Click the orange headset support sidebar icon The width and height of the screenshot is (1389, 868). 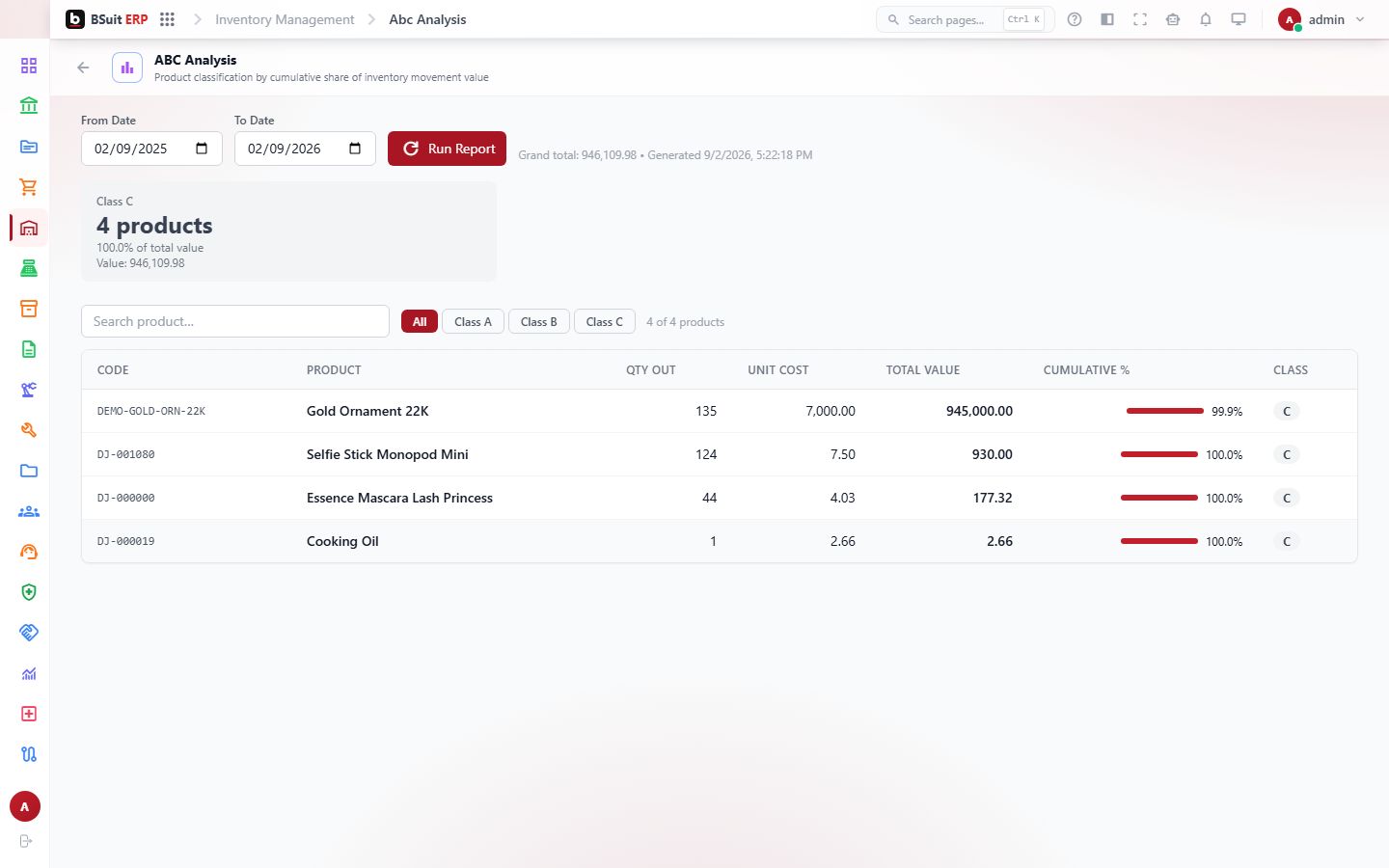[x=29, y=552]
